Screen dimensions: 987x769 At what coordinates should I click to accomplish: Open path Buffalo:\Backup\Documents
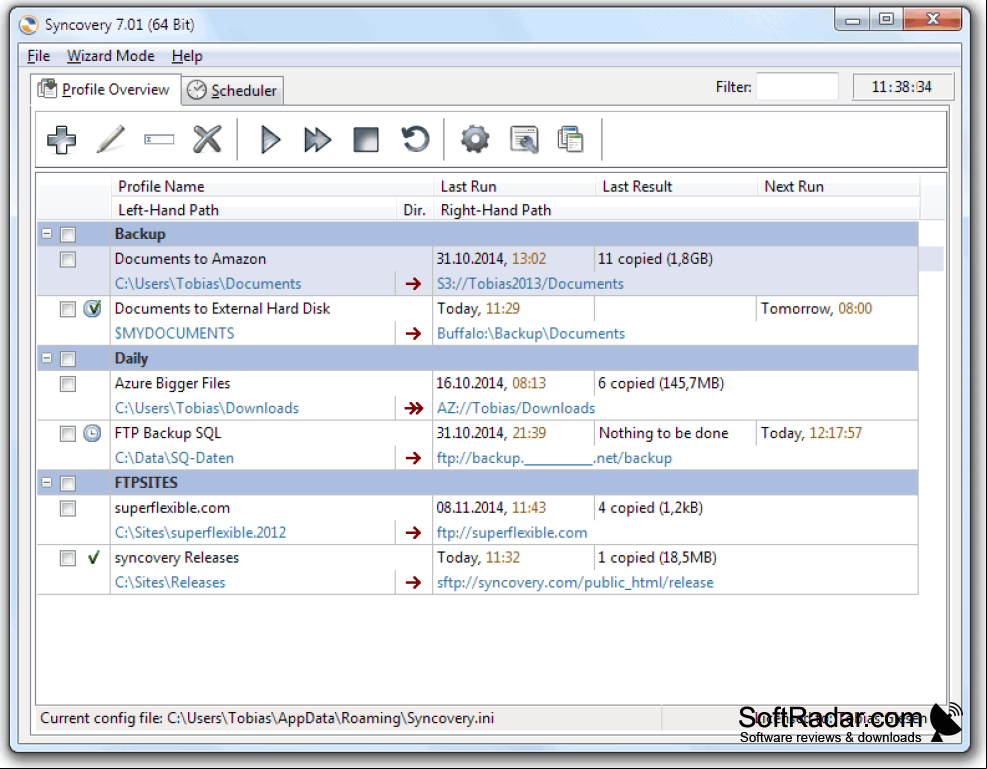click(531, 334)
